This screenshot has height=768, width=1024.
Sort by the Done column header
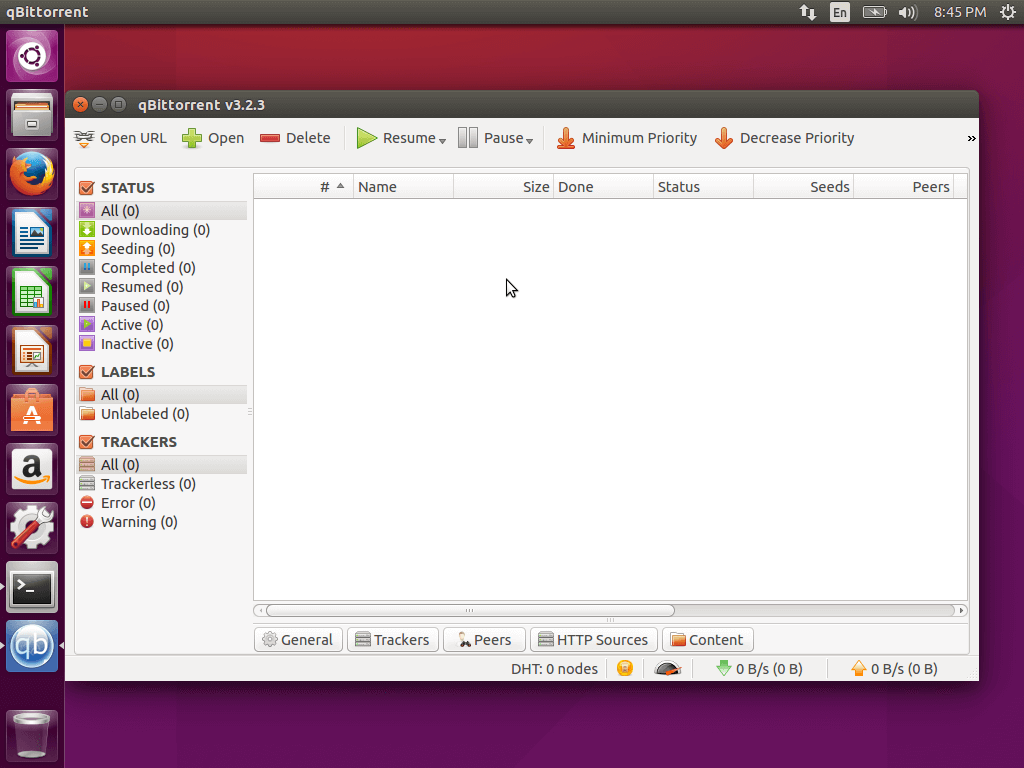tap(603, 187)
